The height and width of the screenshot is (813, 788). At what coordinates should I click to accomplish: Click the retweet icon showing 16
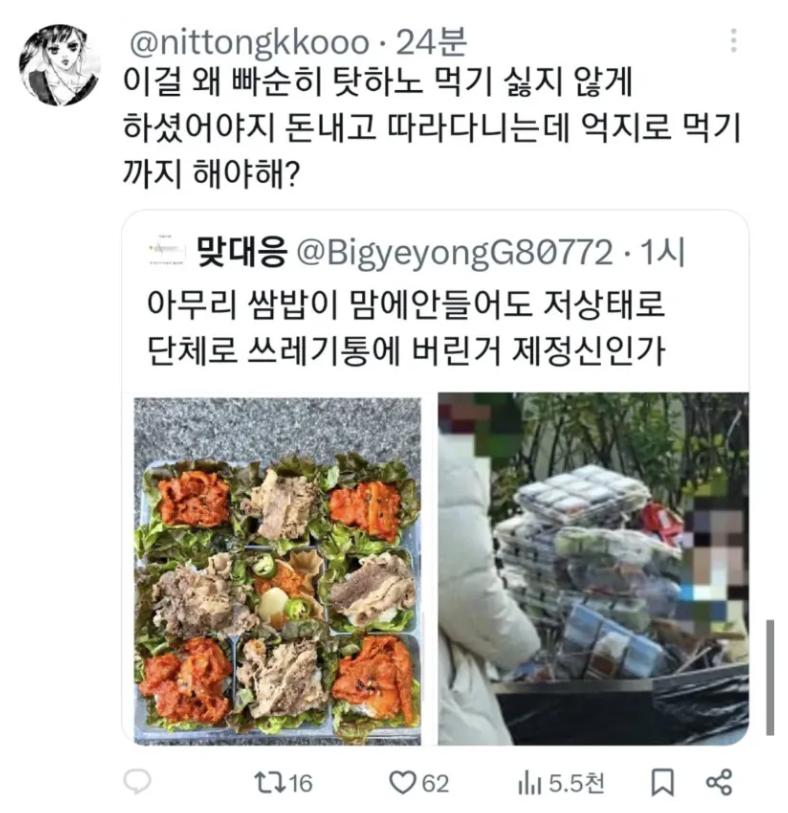269,782
